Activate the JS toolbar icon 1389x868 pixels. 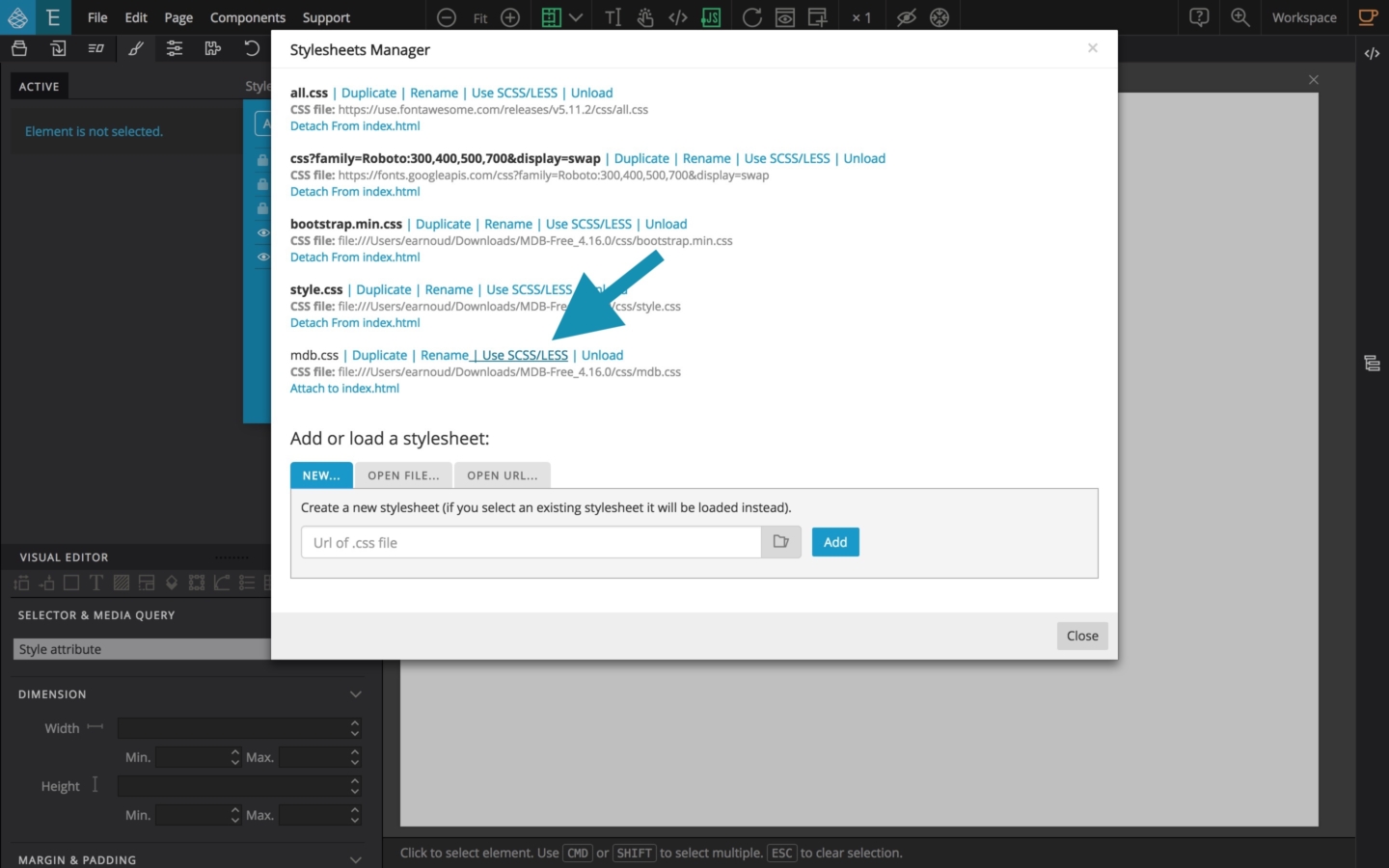click(x=712, y=16)
